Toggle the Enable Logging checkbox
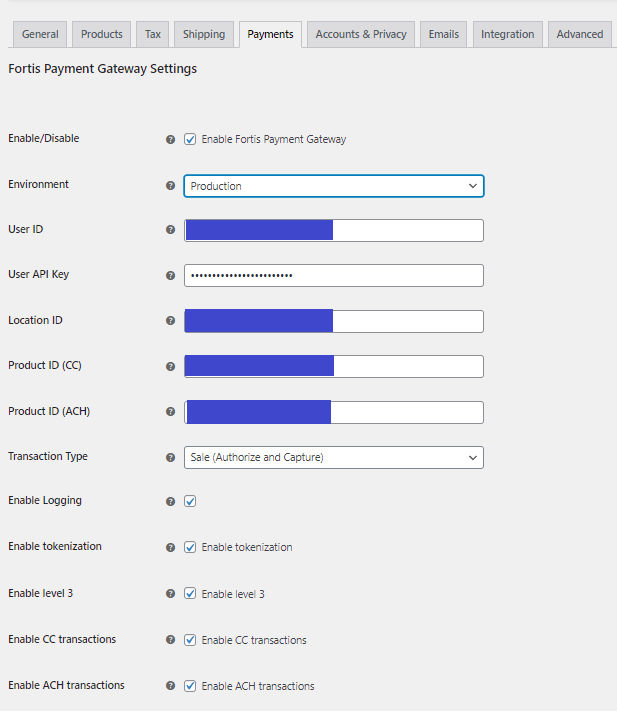This screenshot has width=617, height=712. coord(190,501)
